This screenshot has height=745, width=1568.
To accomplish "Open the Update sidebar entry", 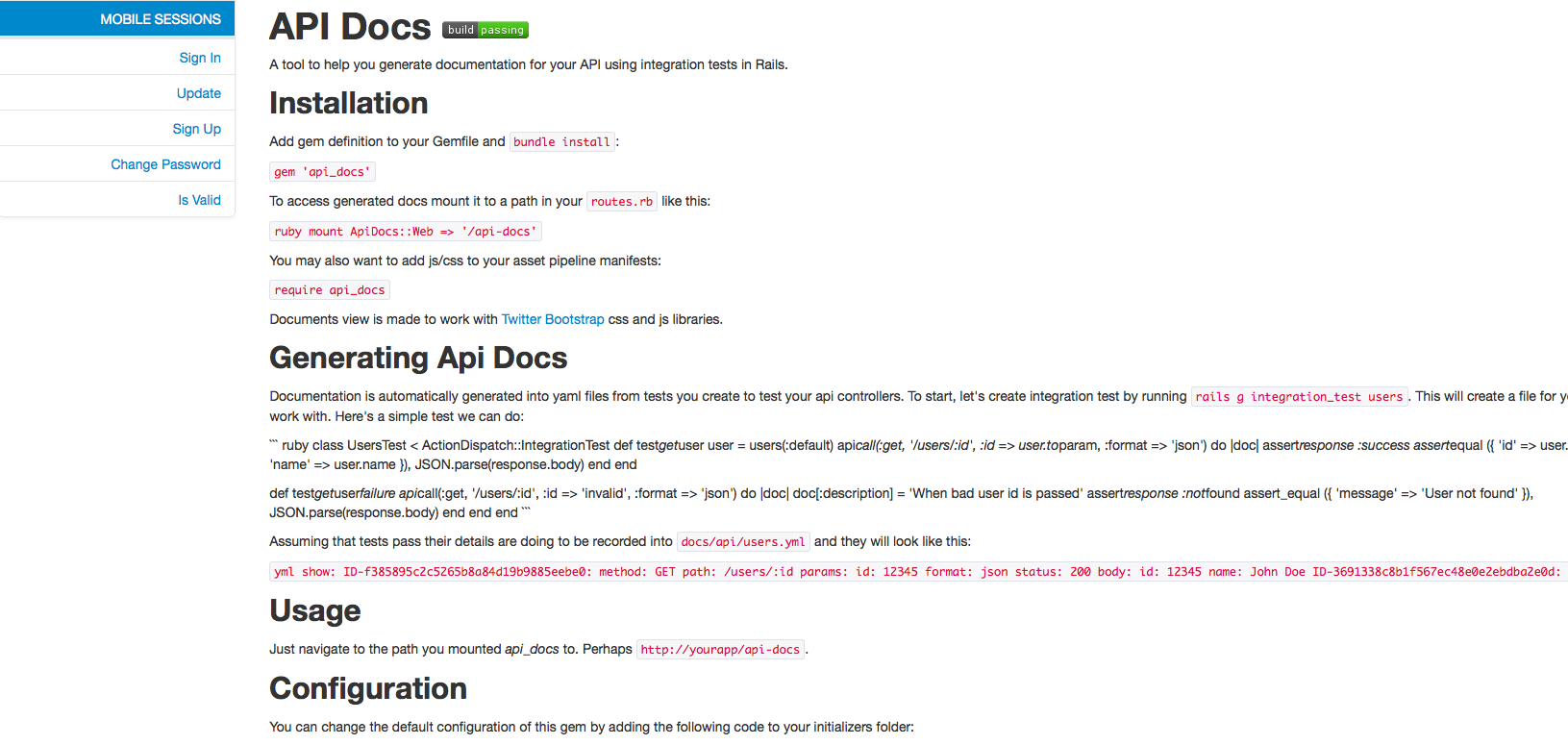I will tap(199, 93).
